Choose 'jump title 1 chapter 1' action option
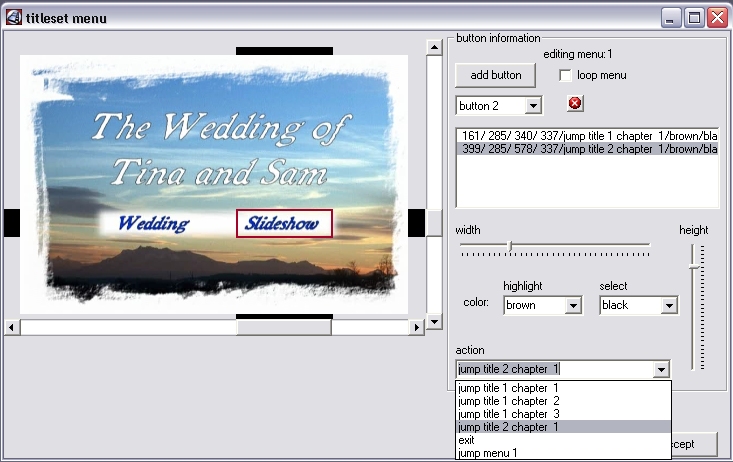Viewport: 733px width, 462px height. point(508,388)
